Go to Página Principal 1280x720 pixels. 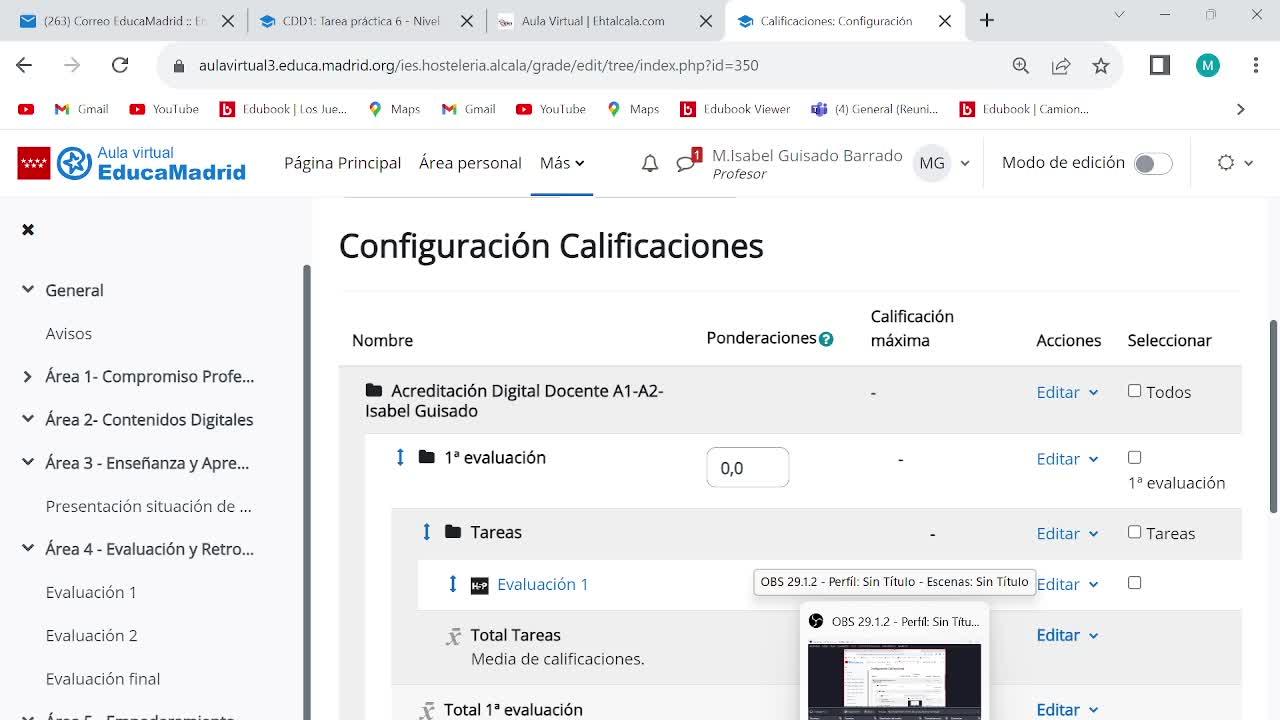tap(342, 163)
